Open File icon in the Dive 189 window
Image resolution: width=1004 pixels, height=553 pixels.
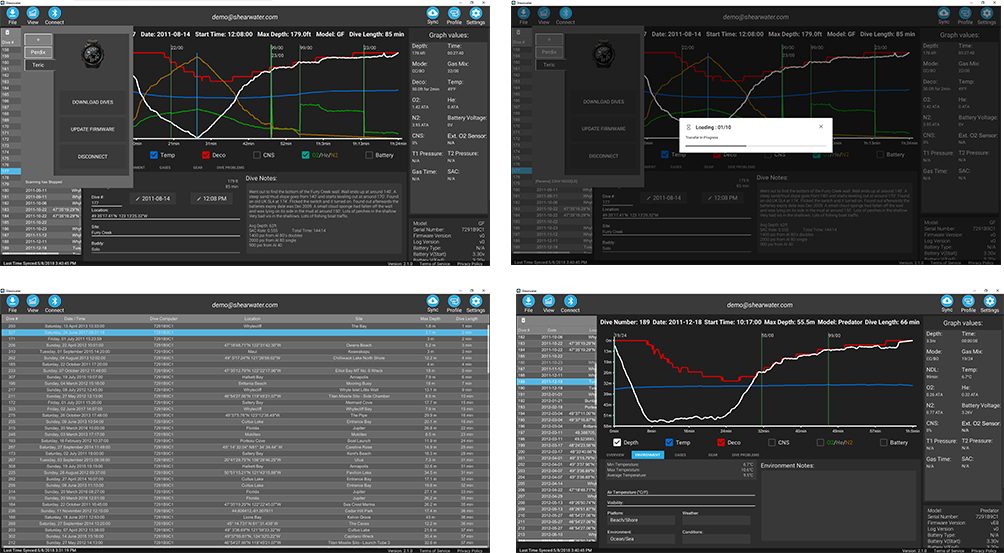pyautogui.click(x=526, y=301)
